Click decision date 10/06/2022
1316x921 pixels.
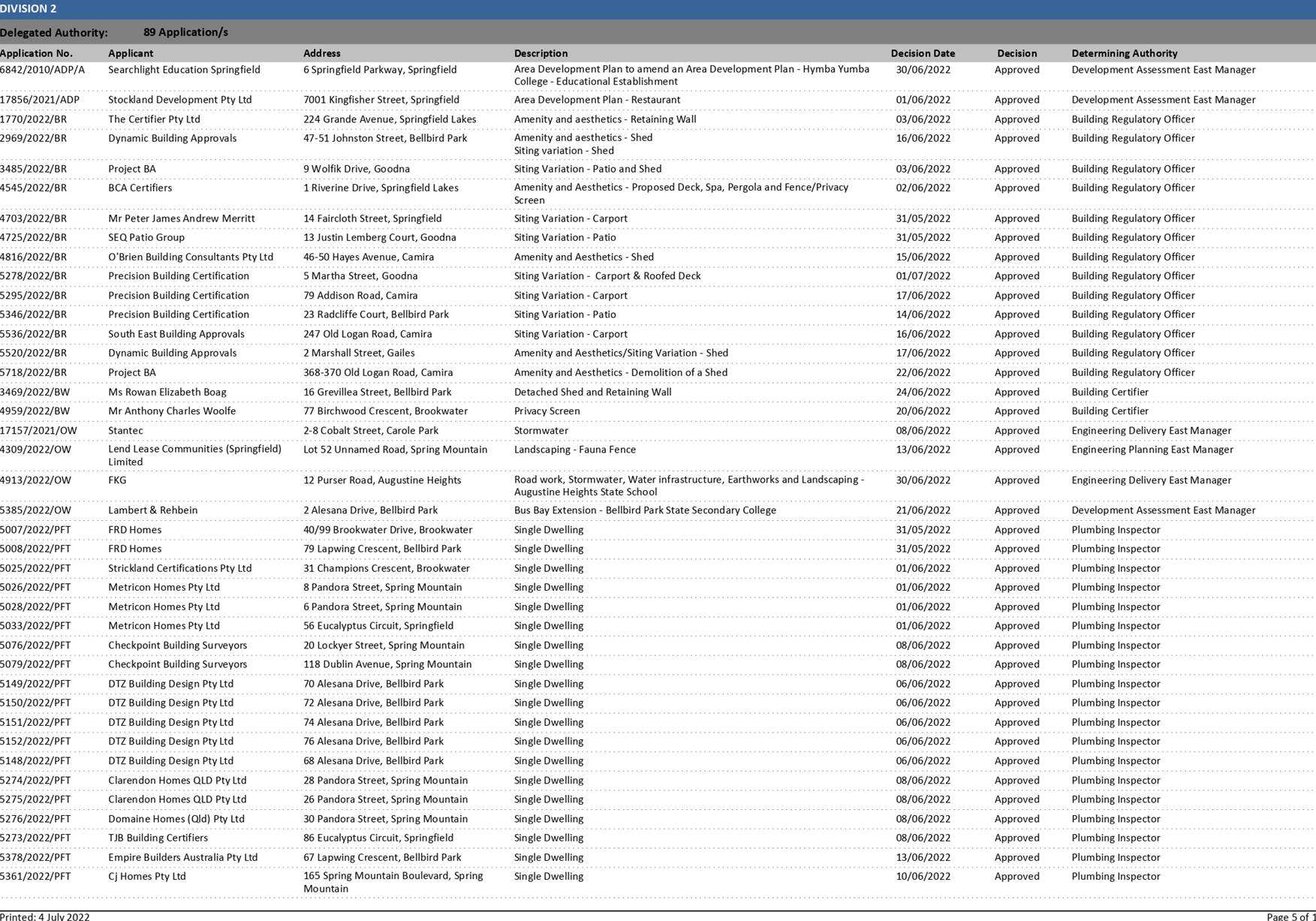[923, 876]
